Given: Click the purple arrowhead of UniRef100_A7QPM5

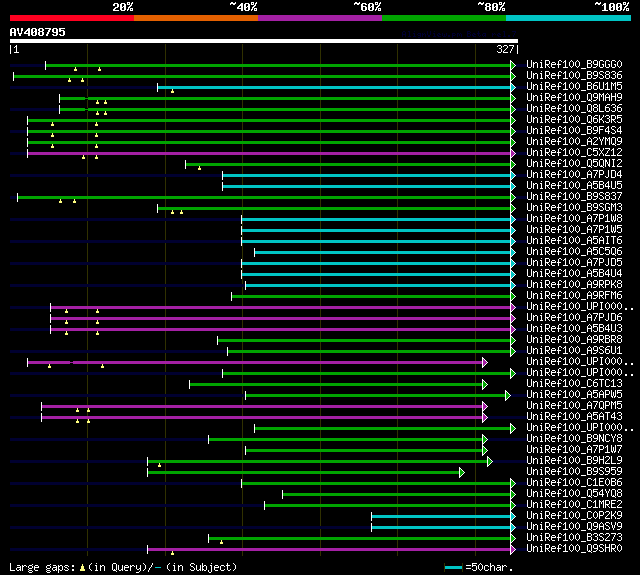Looking at the screenshot, I should pyautogui.click(x=485, y=406).
